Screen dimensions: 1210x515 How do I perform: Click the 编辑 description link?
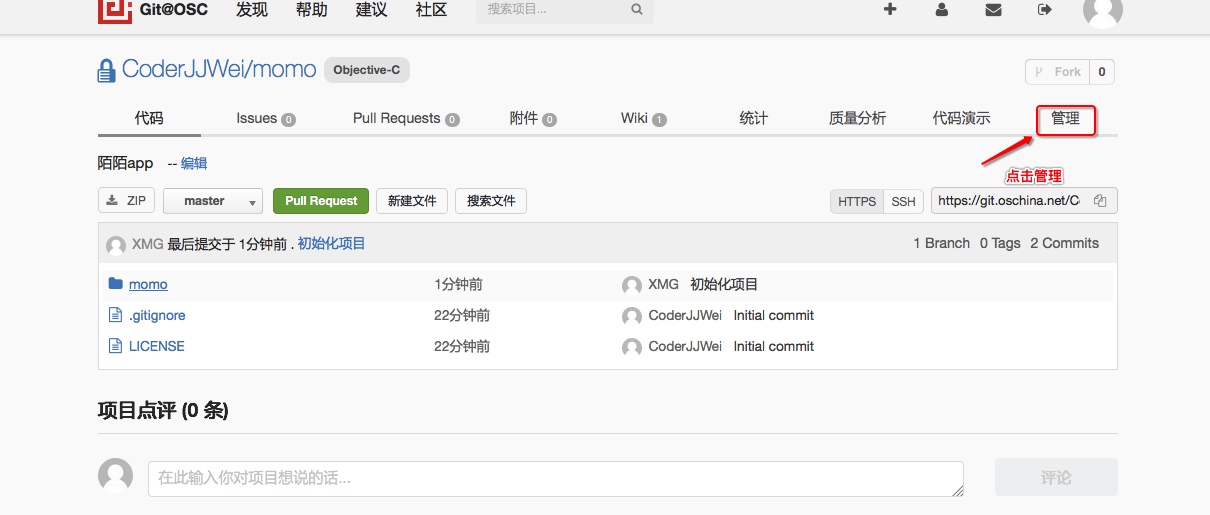(194, 163)
